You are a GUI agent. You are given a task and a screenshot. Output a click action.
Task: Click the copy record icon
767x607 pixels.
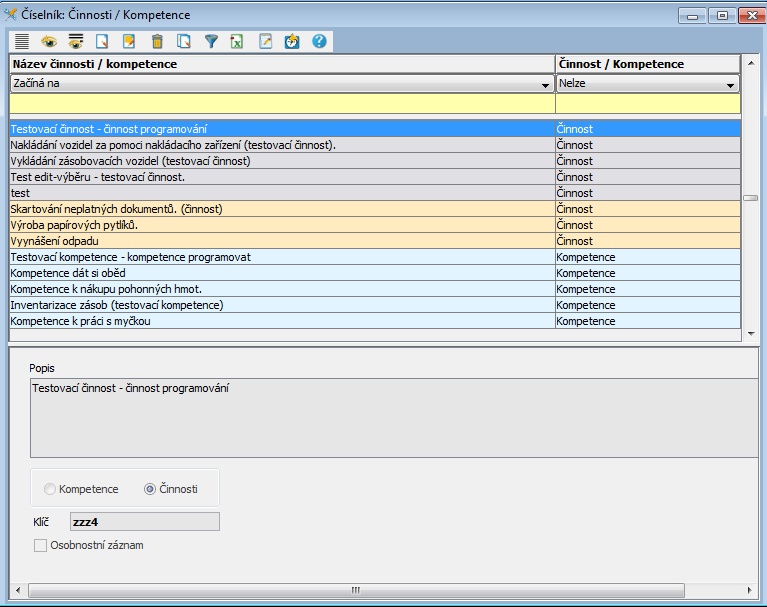[x=183, y=41]
